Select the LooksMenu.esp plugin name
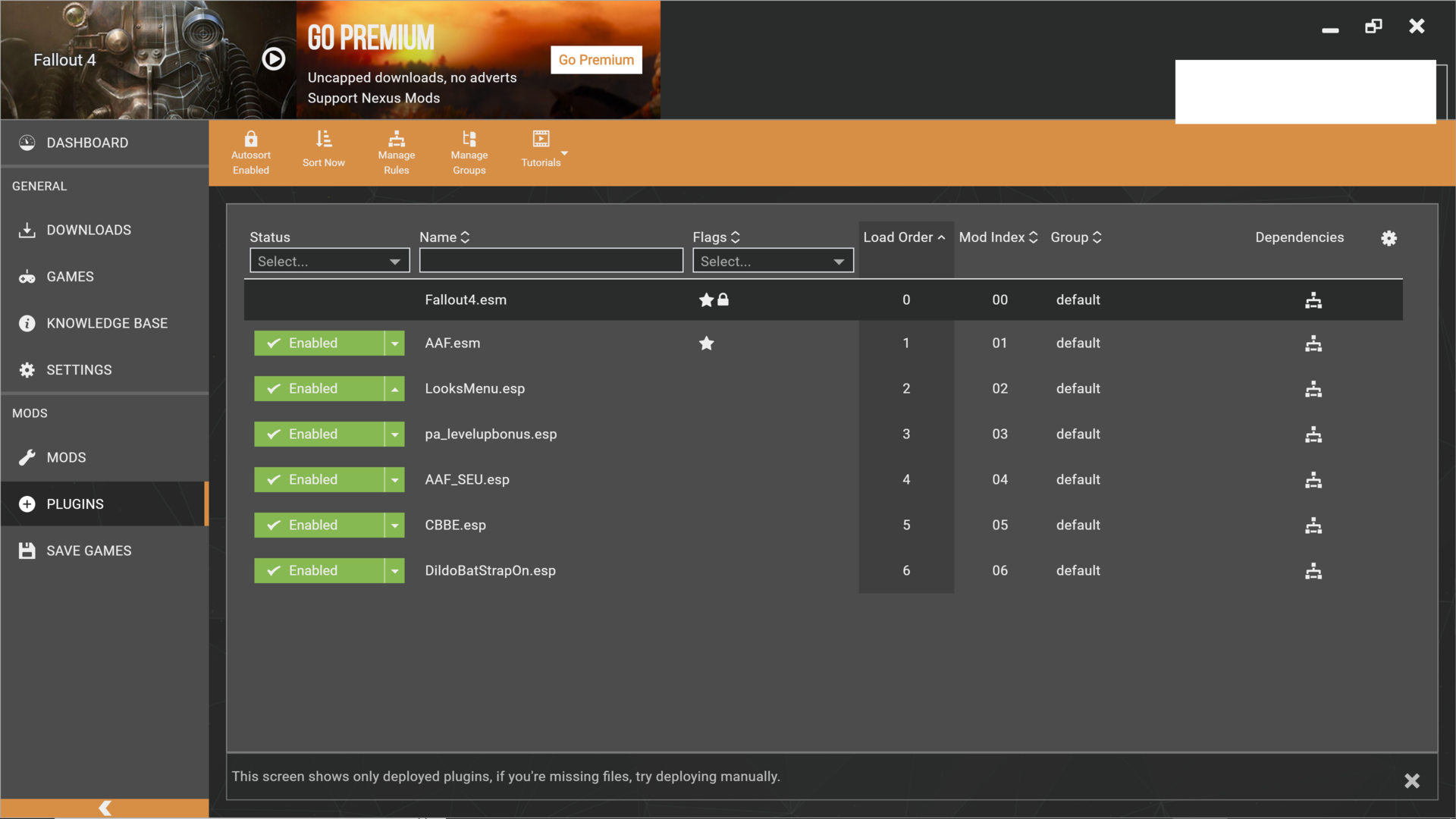 pos(475,388)
